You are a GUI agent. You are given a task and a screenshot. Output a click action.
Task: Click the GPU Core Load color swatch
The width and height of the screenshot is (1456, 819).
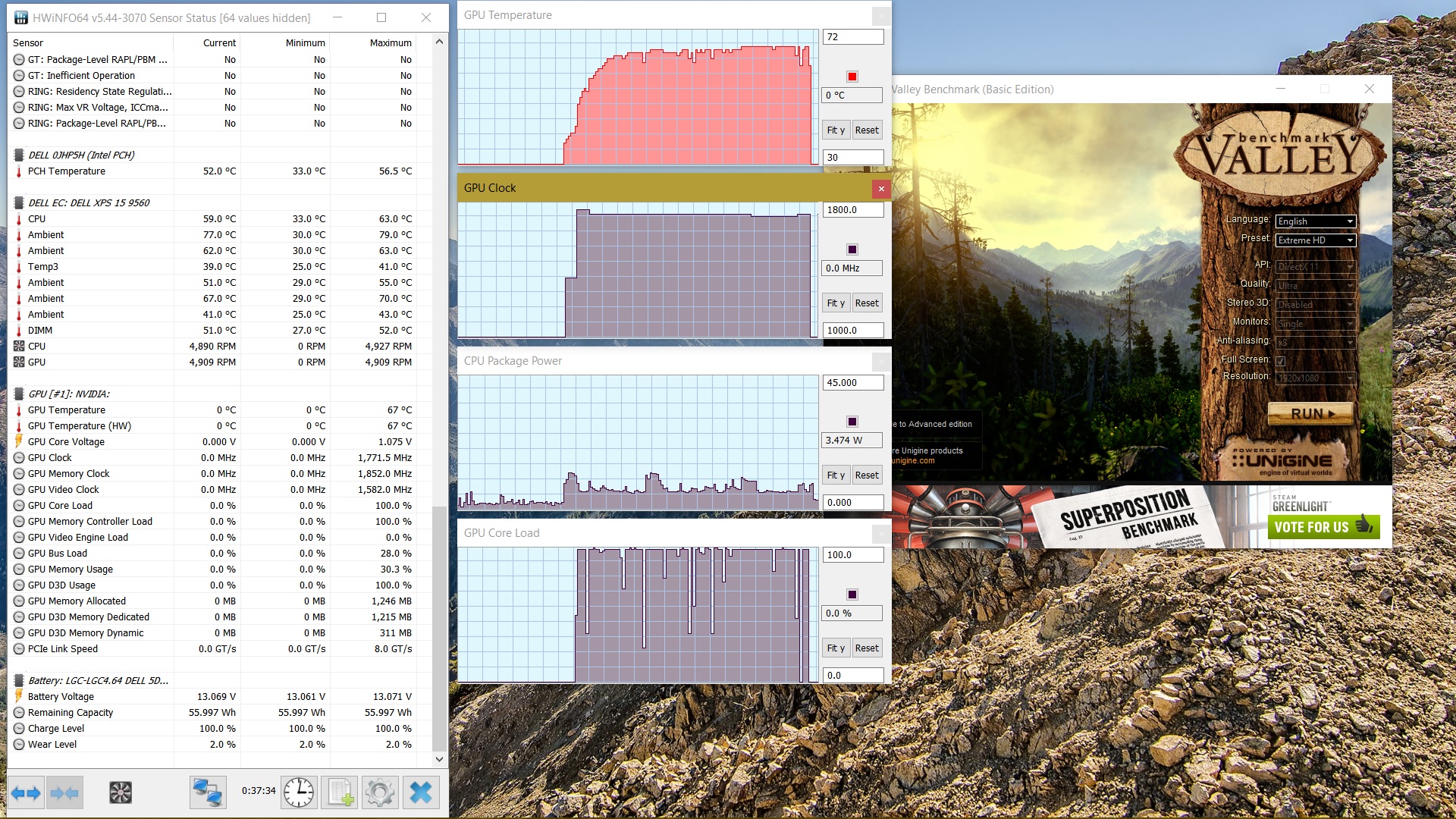pos(852,595)
